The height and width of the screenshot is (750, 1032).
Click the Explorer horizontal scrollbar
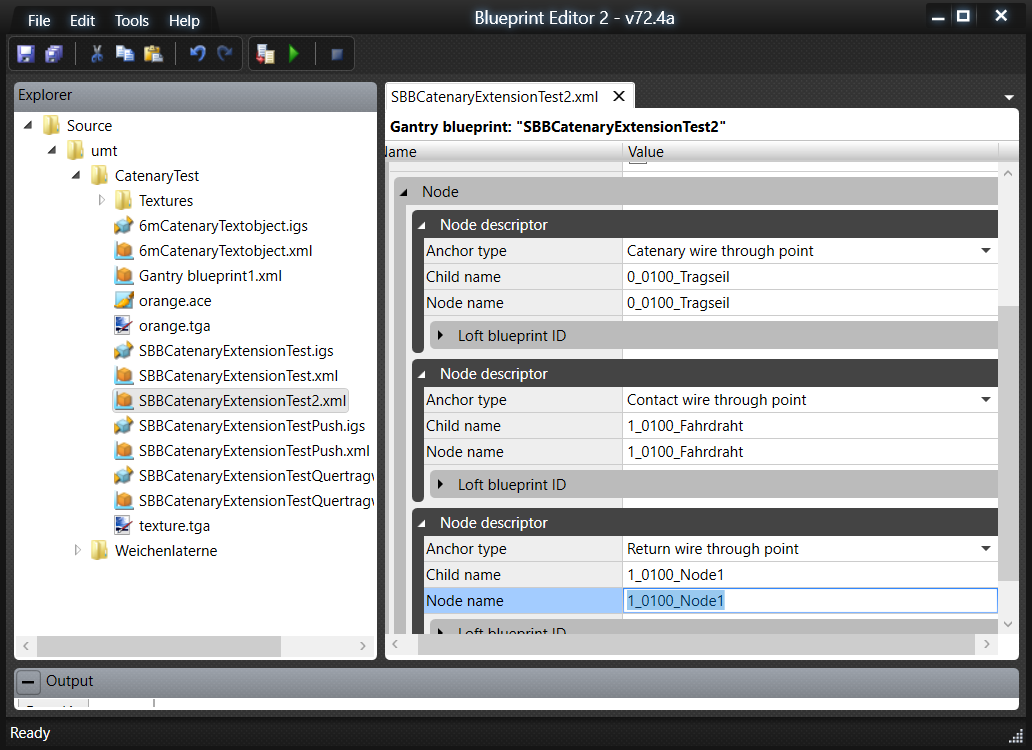click(x=160, y=647)
